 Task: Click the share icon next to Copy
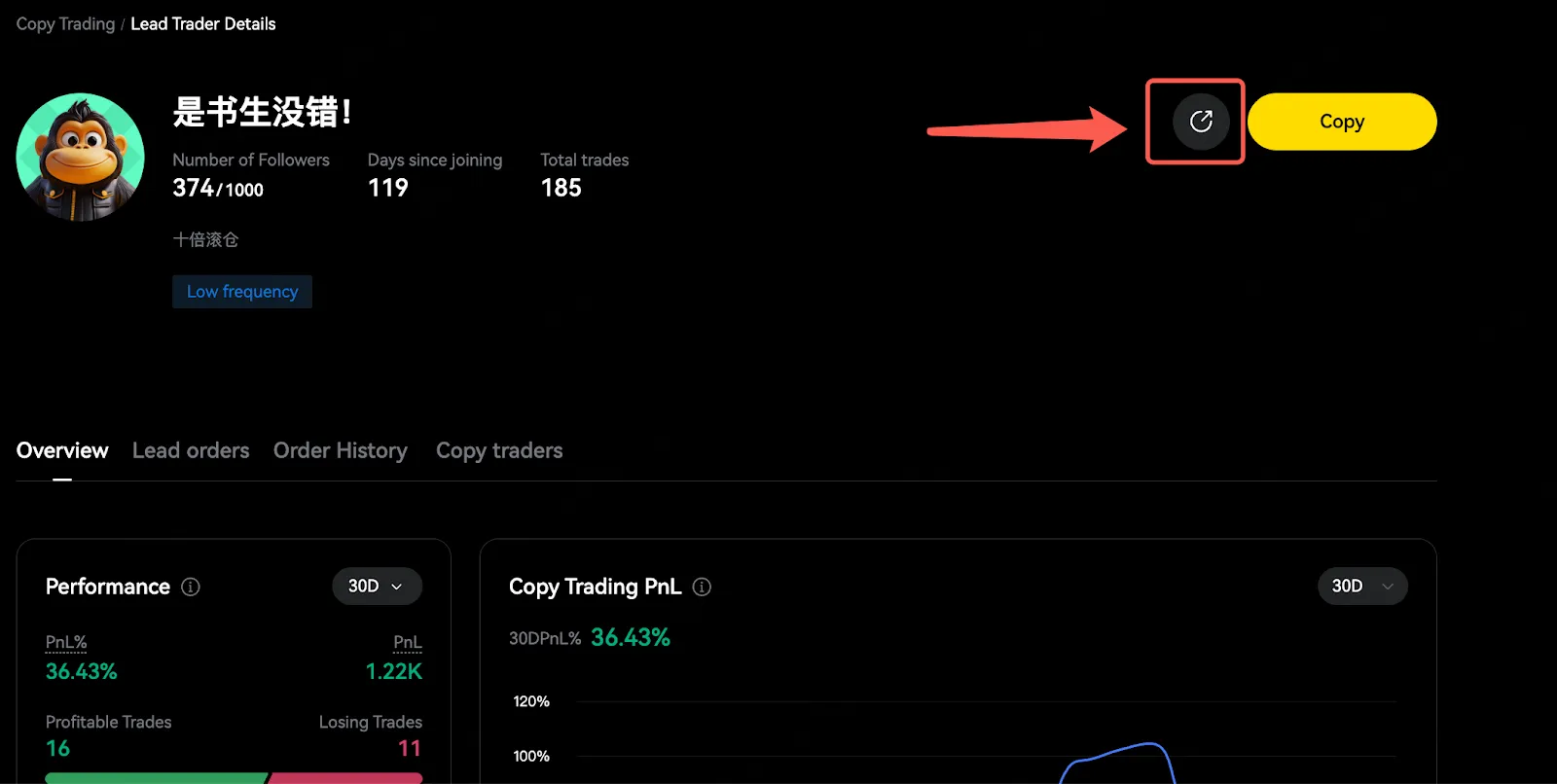pyautogui.click(x=1201, y=122)
